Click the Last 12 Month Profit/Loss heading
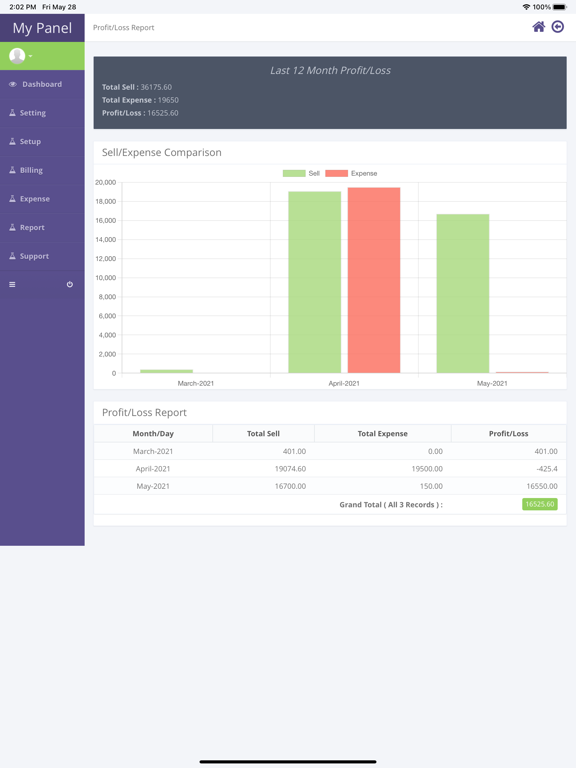The height and width of the screenshot is (768, 576). coord(330,71)
